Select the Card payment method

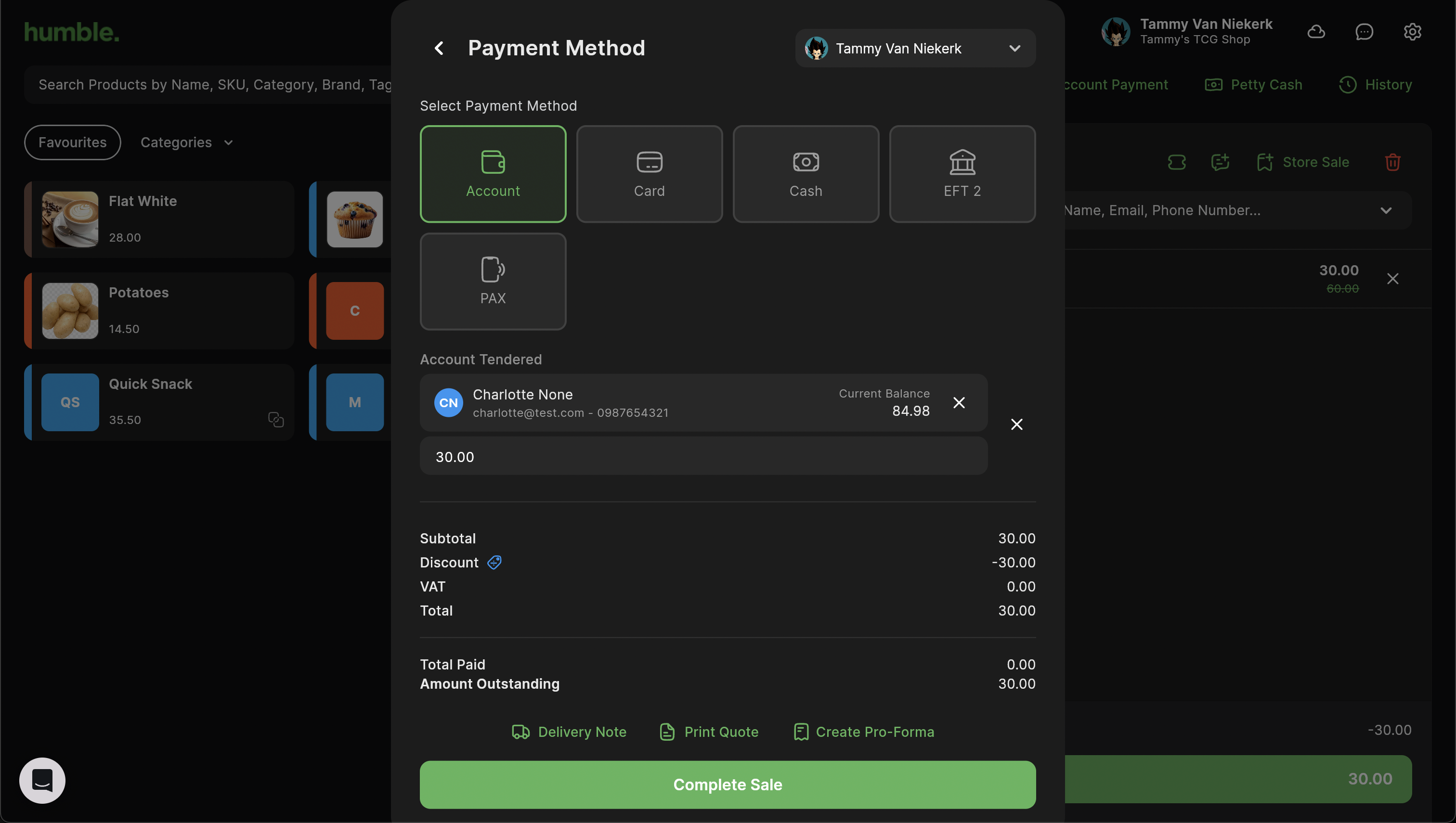click(x=649, y=174)
